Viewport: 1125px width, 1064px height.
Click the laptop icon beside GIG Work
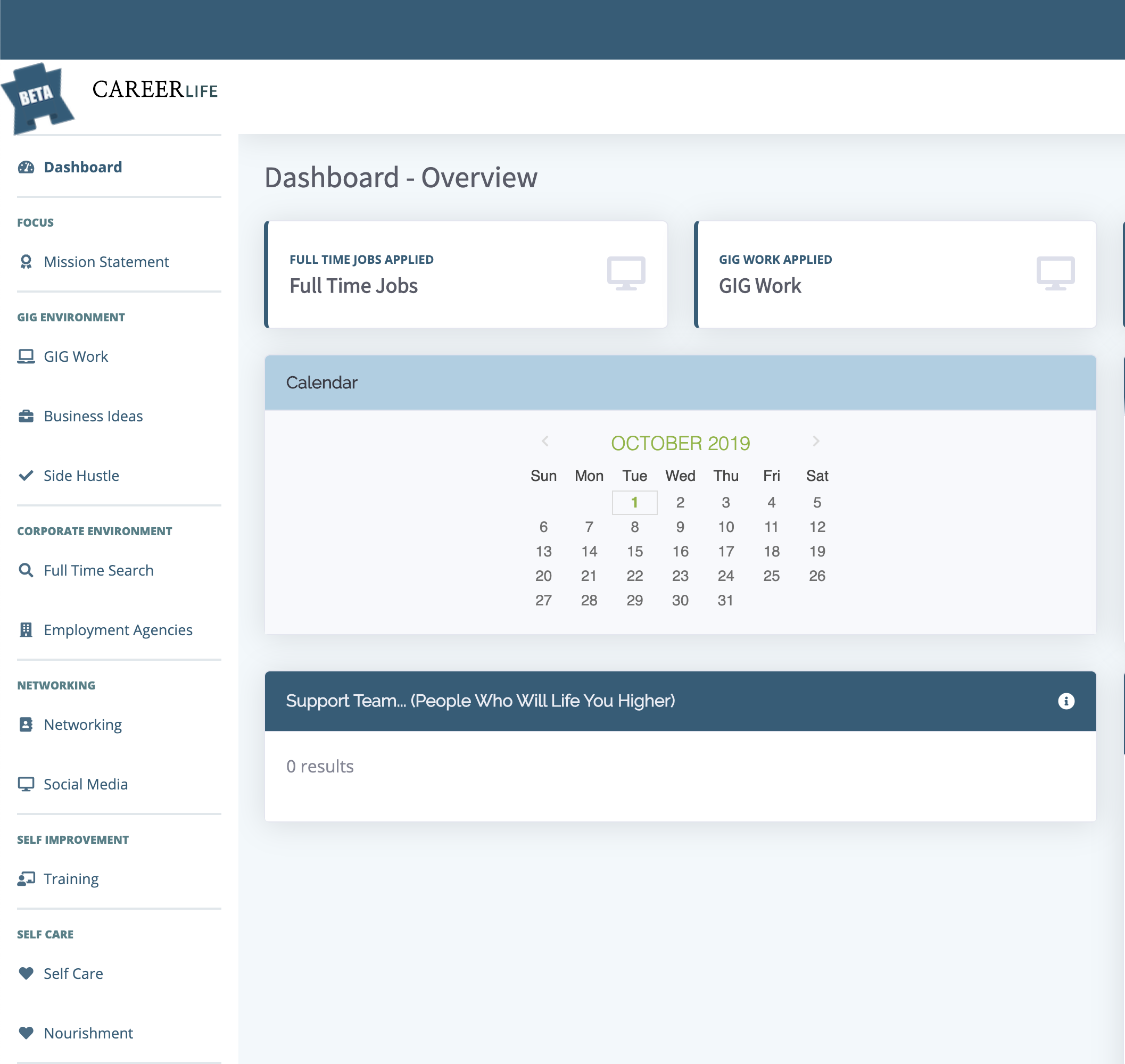pyautogui.click(x=26, y=356)
